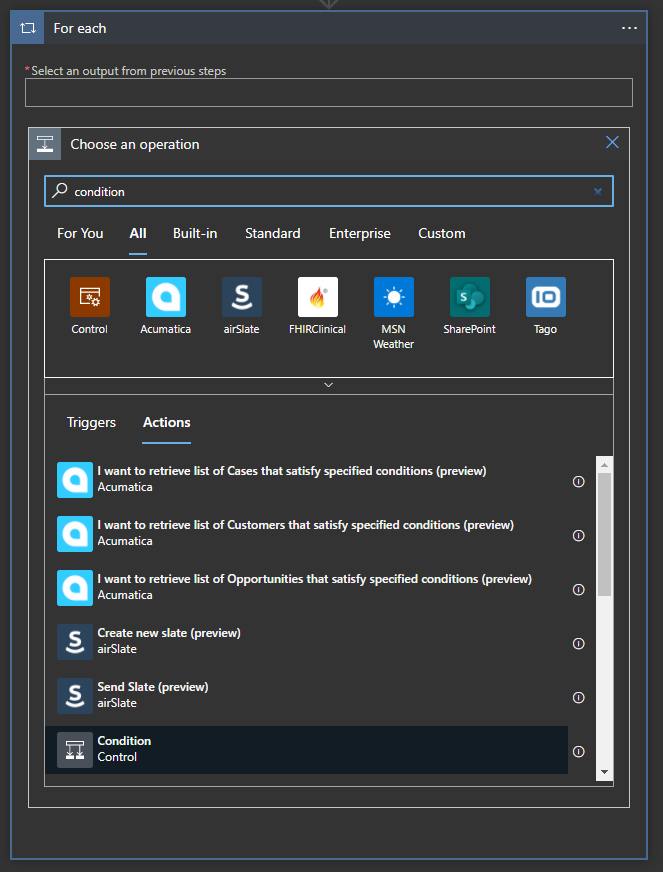Choose Create new slate action
This screenshot has width=663, height=872.
coord(306,641)
